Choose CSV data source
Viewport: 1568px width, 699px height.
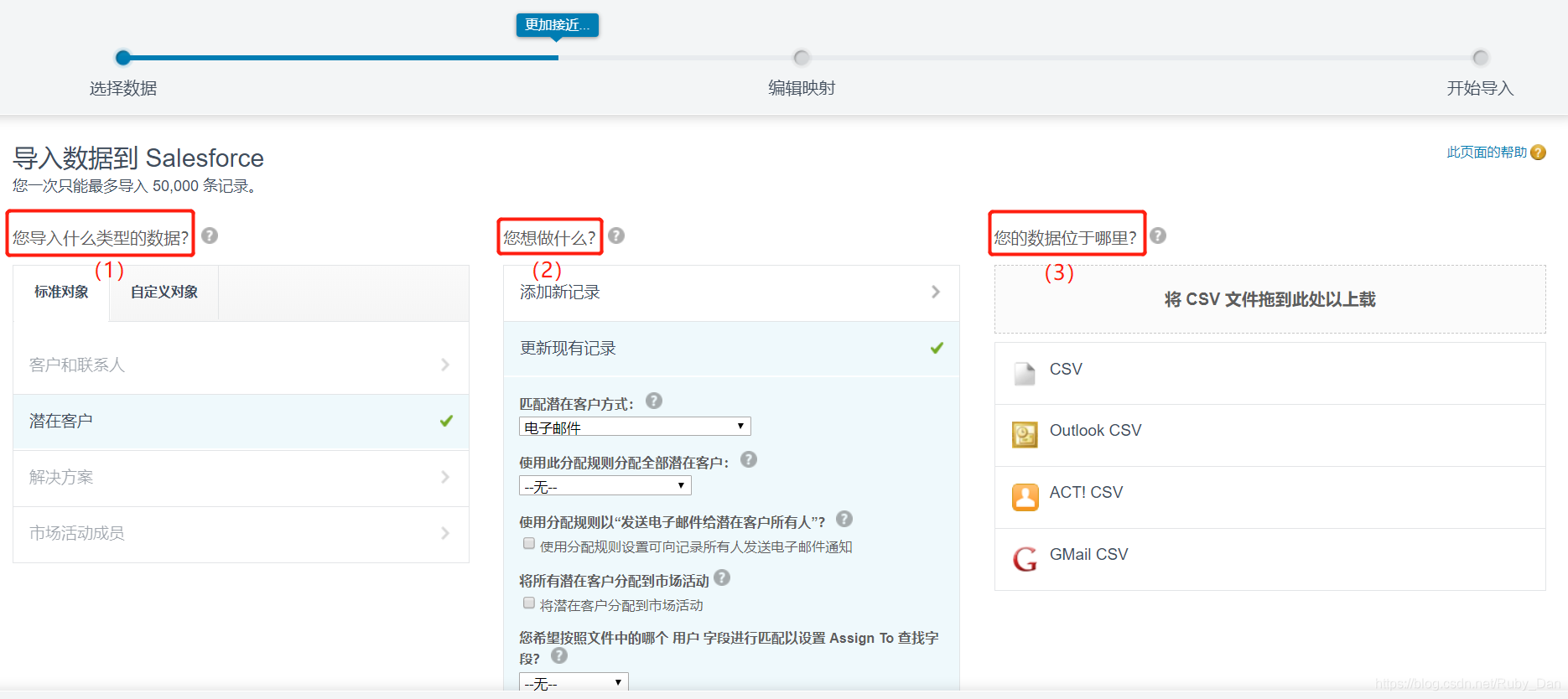click(x=1269, y=373)
